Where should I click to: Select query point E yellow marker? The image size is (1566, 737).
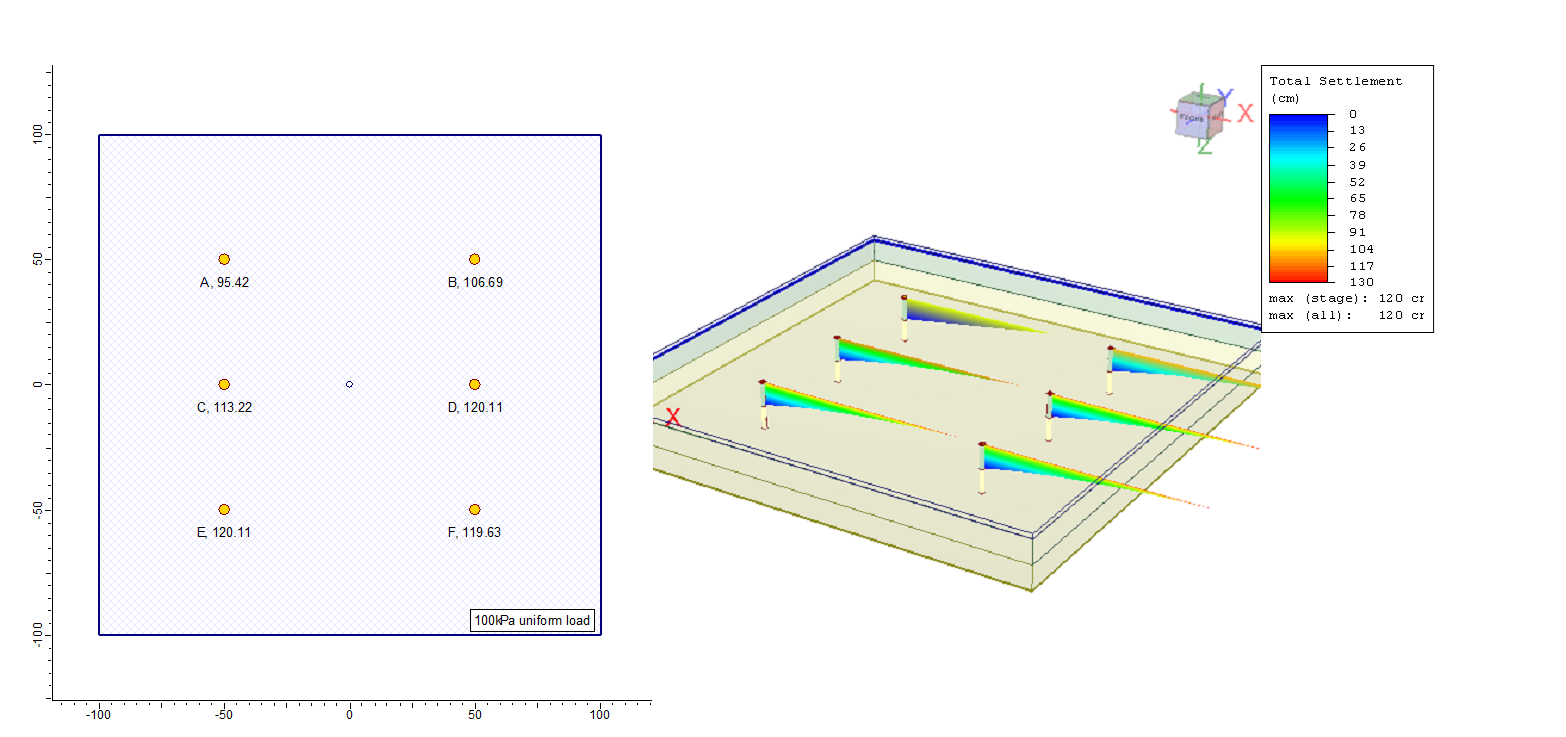224,509
